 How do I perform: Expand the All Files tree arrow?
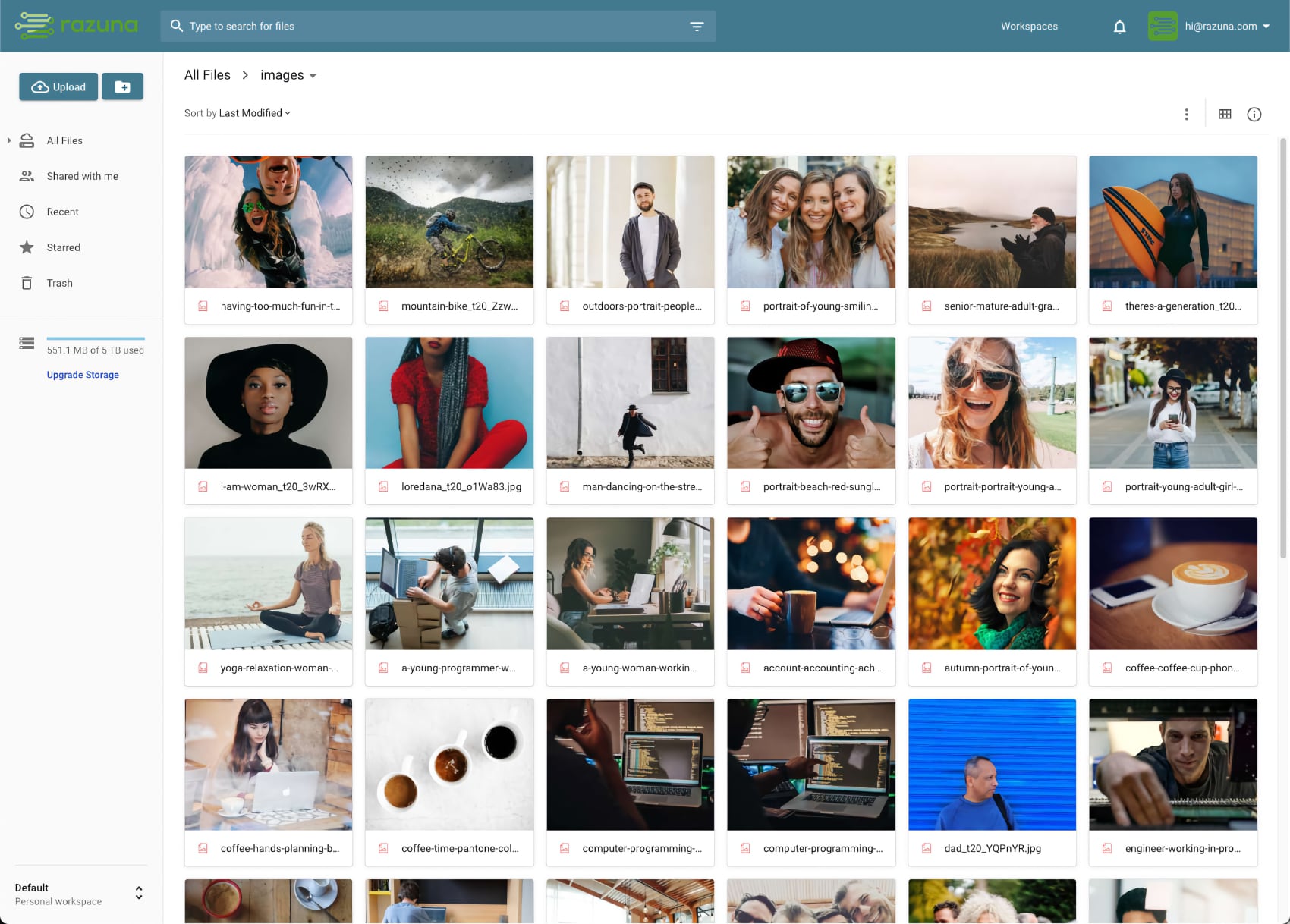pos(9,140)
